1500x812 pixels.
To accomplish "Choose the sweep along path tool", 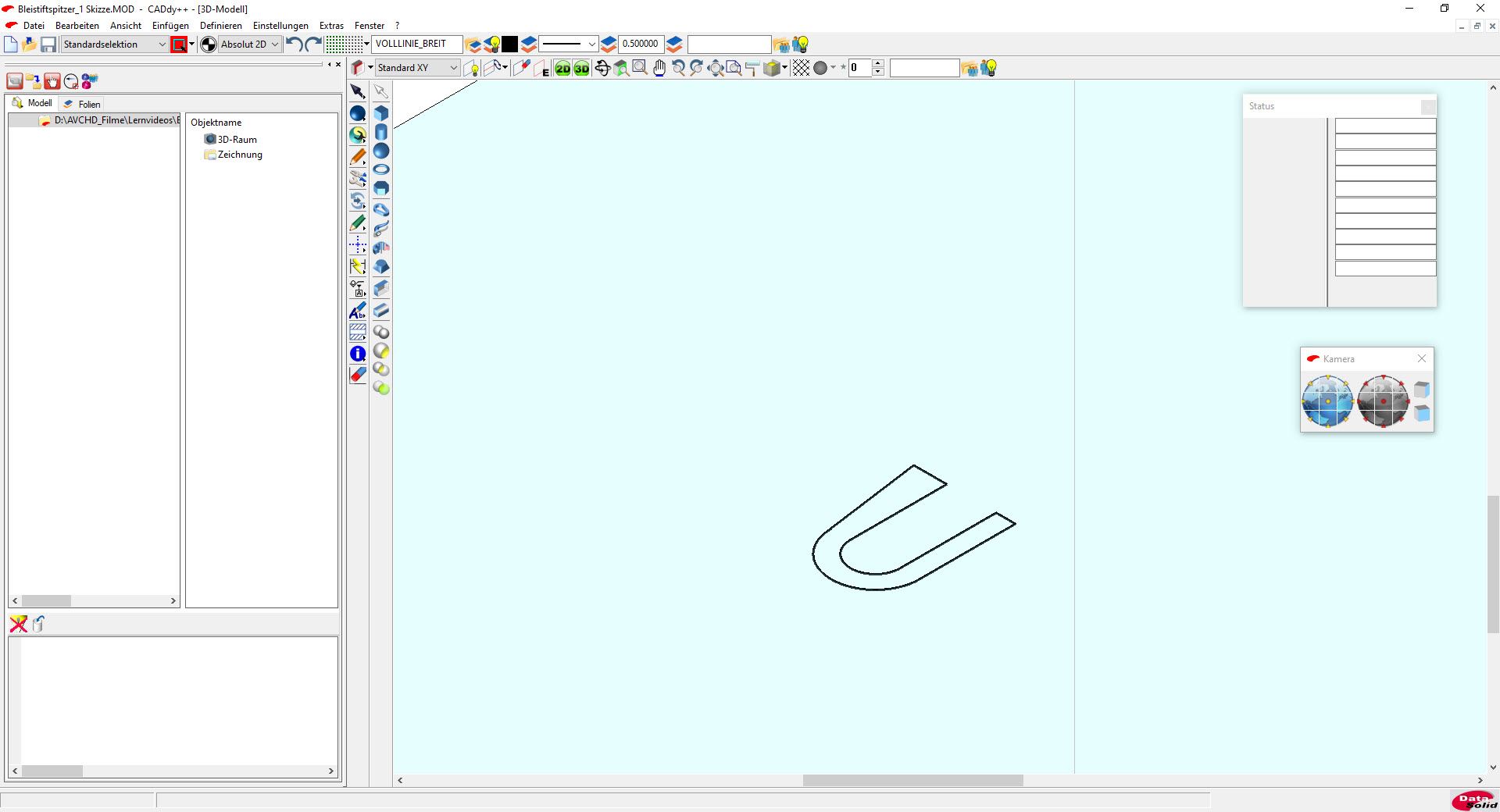I will (381, 229).
